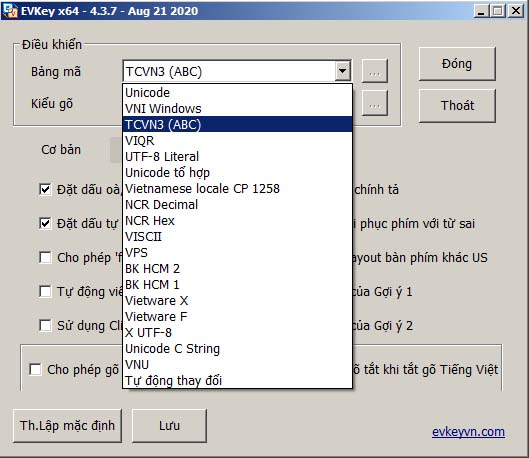Select VPS encoding

click(238, 253)
